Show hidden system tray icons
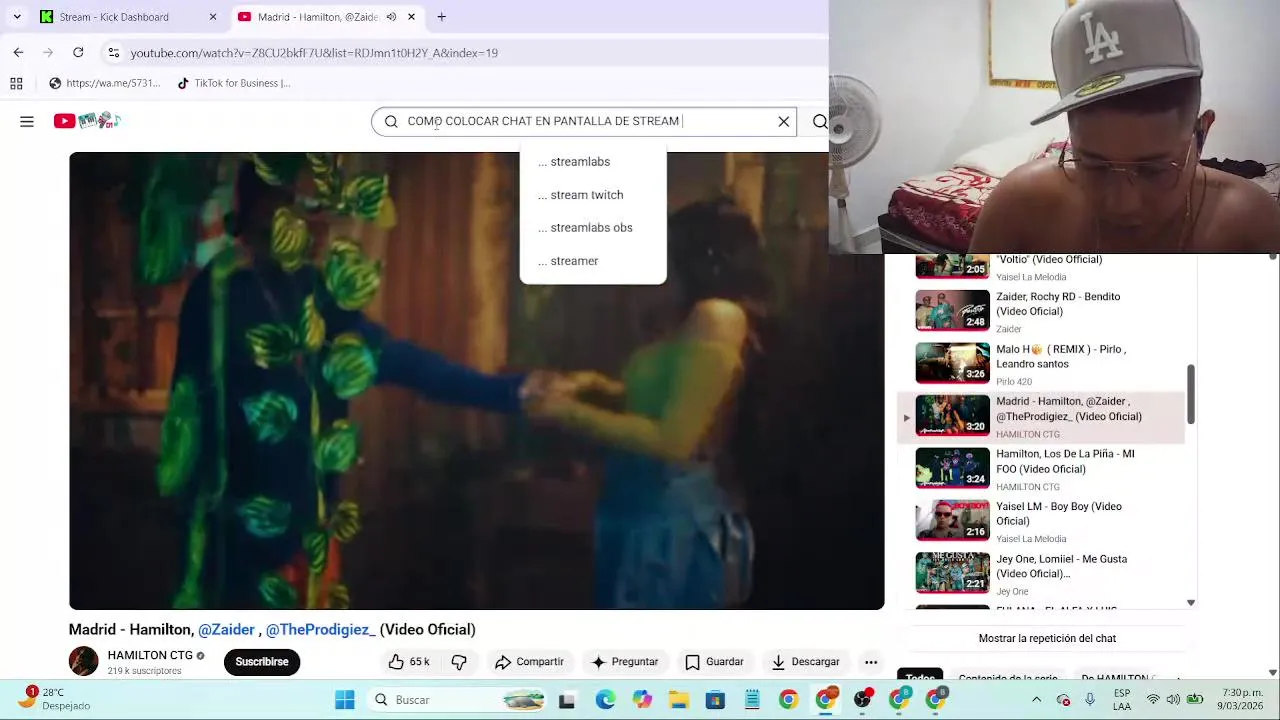1280x720 pixels. pos(1036,700)
